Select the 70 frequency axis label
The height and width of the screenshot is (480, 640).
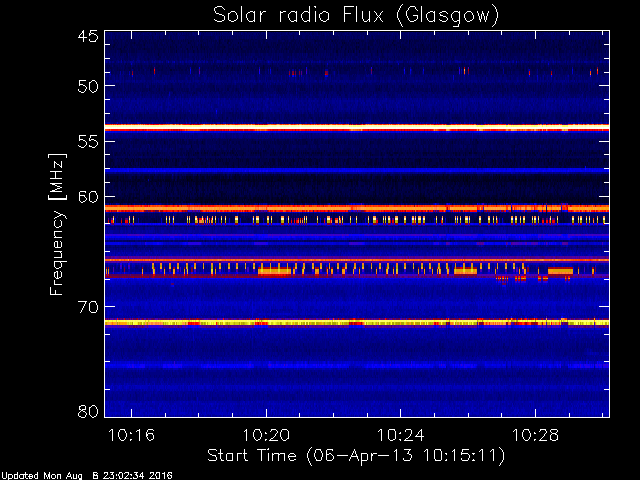pos(88,307)
